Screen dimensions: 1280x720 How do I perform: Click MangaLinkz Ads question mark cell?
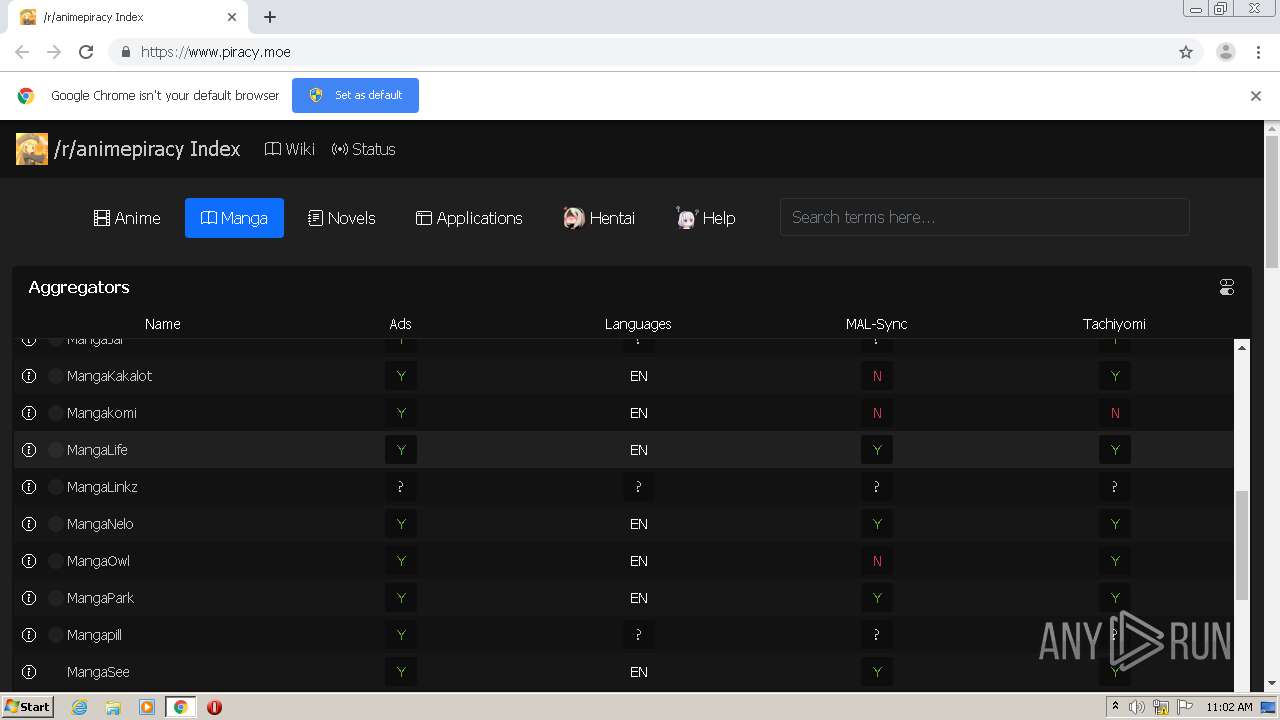(x=401, y=487)
